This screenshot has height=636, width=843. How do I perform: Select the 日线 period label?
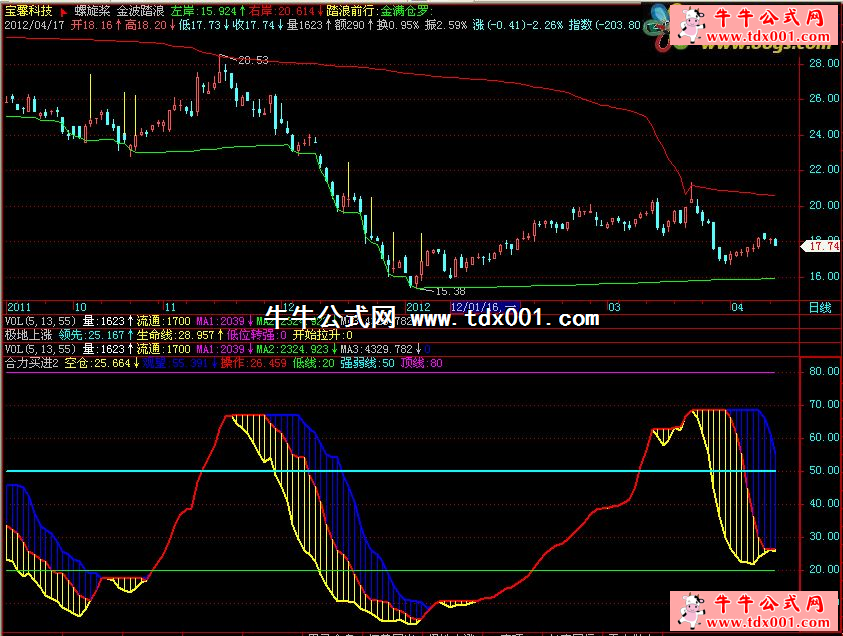point(818,306)
